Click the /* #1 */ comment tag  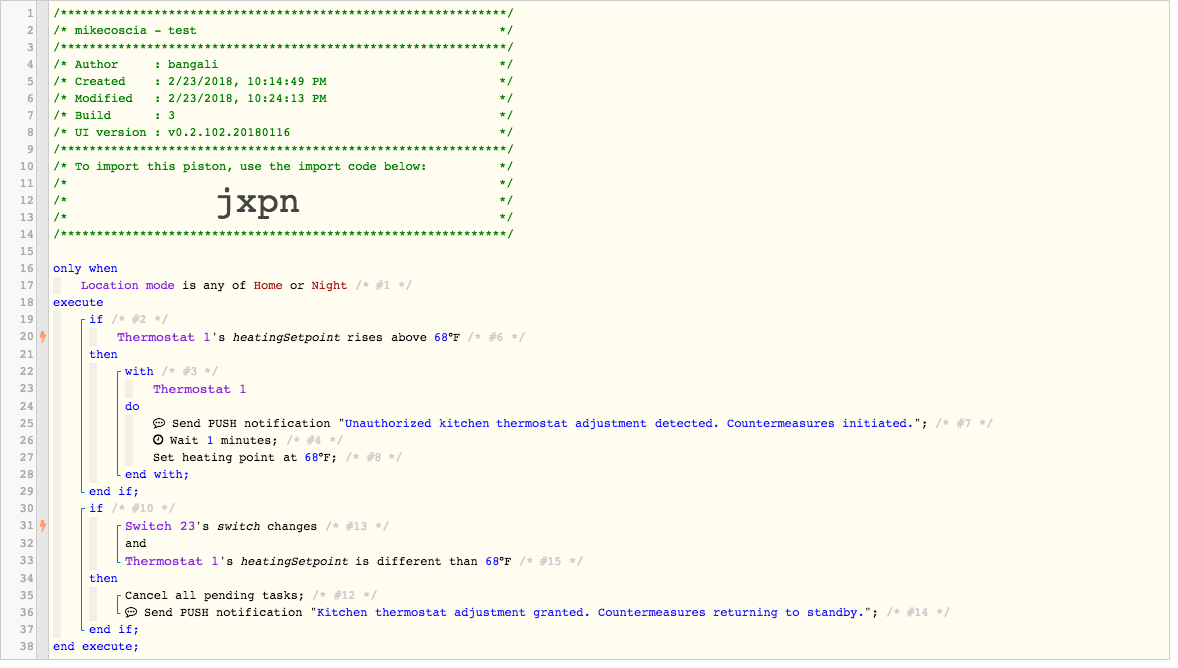pyautogui.click(x=383, y=286)
